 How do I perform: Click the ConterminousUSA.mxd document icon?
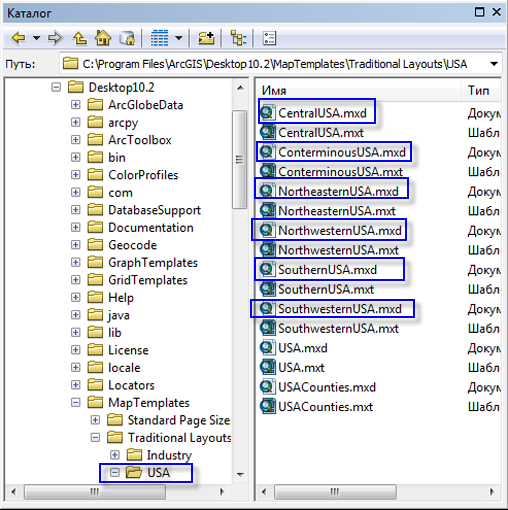(x=268, y=152)
